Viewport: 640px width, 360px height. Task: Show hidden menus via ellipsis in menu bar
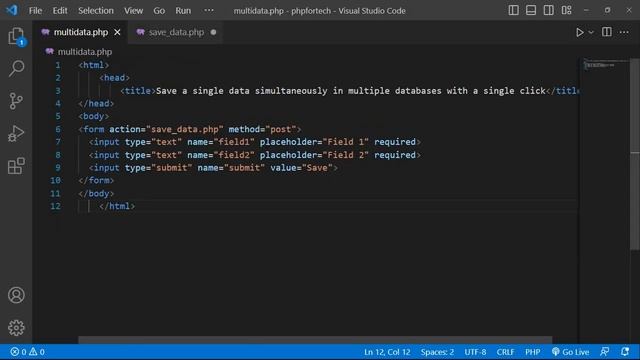[x=209, y=10]
